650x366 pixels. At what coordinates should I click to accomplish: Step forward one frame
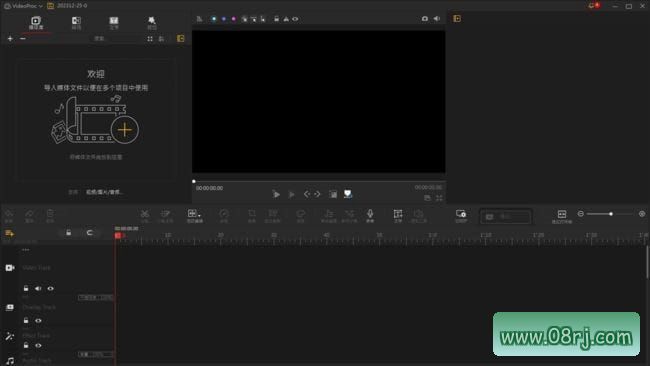pyautogui.click(x=318, y=194)
